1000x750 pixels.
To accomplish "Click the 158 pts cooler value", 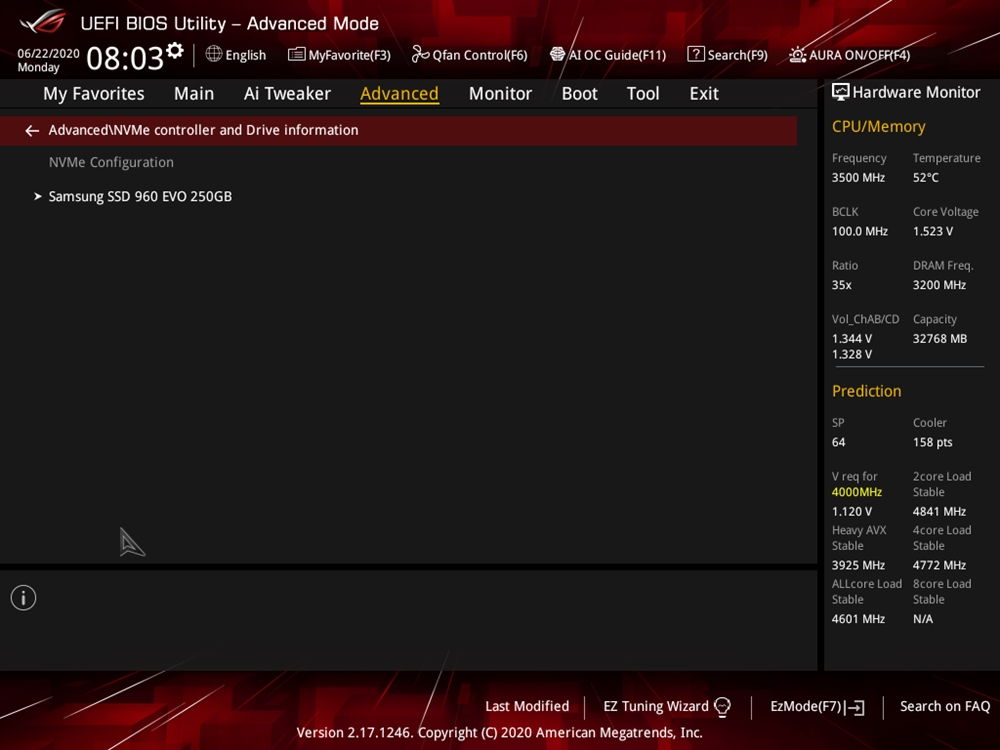I will coord(932,443).
